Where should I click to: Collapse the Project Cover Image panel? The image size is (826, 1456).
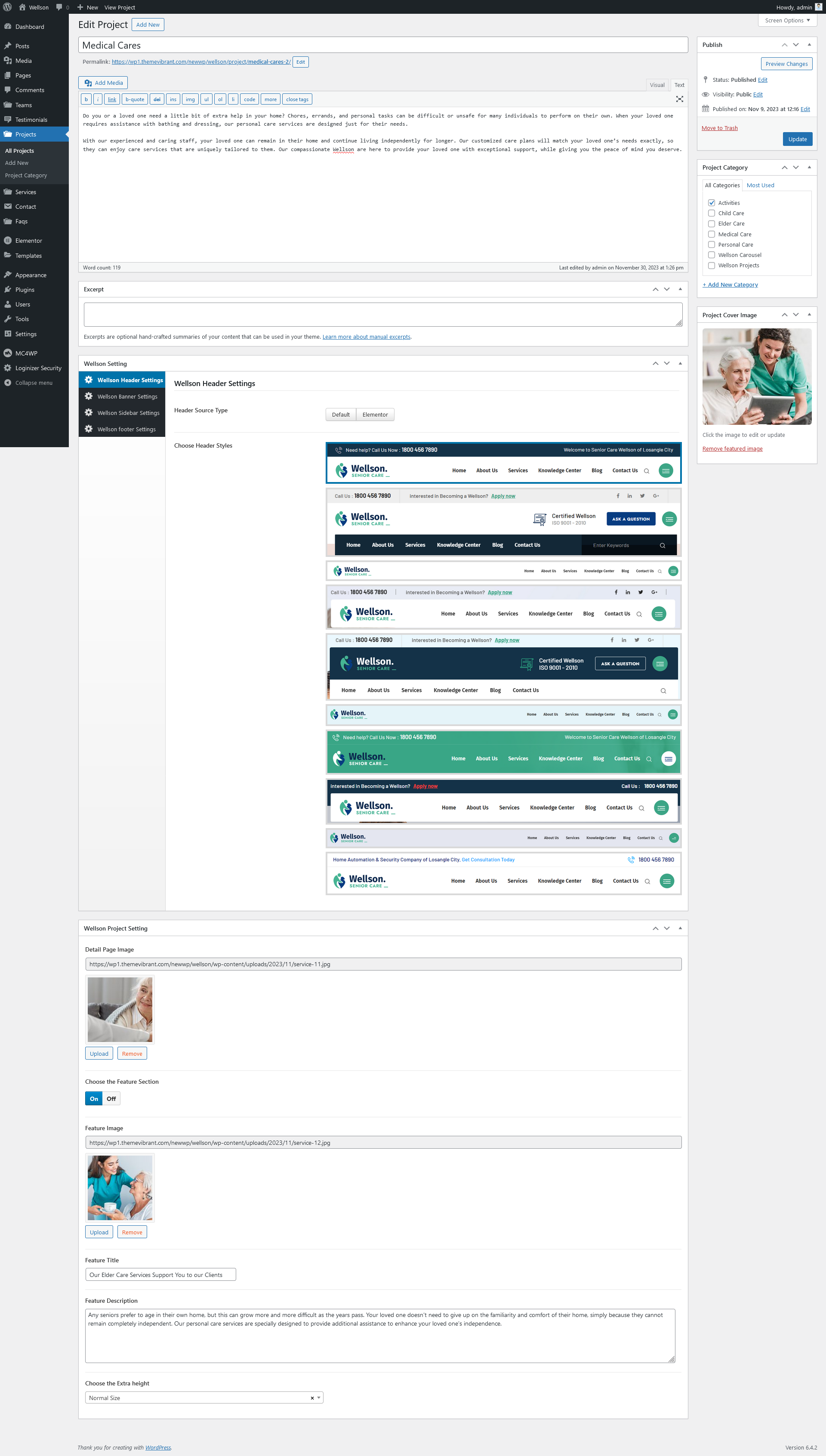click(x=809, y=314)
